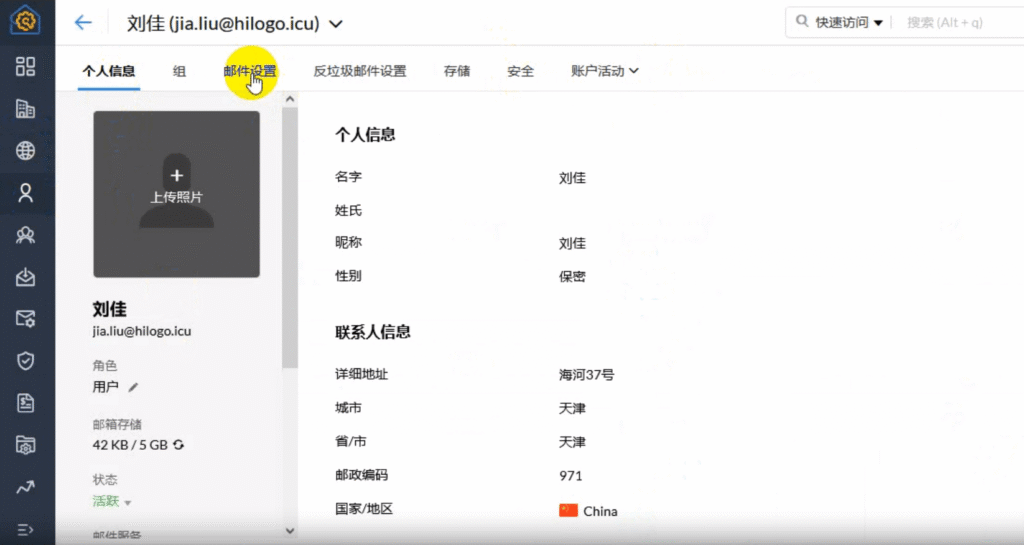Open the Organization building icon
The width and height of the screenshot is (1024, 545).
(x=26, y=108)
